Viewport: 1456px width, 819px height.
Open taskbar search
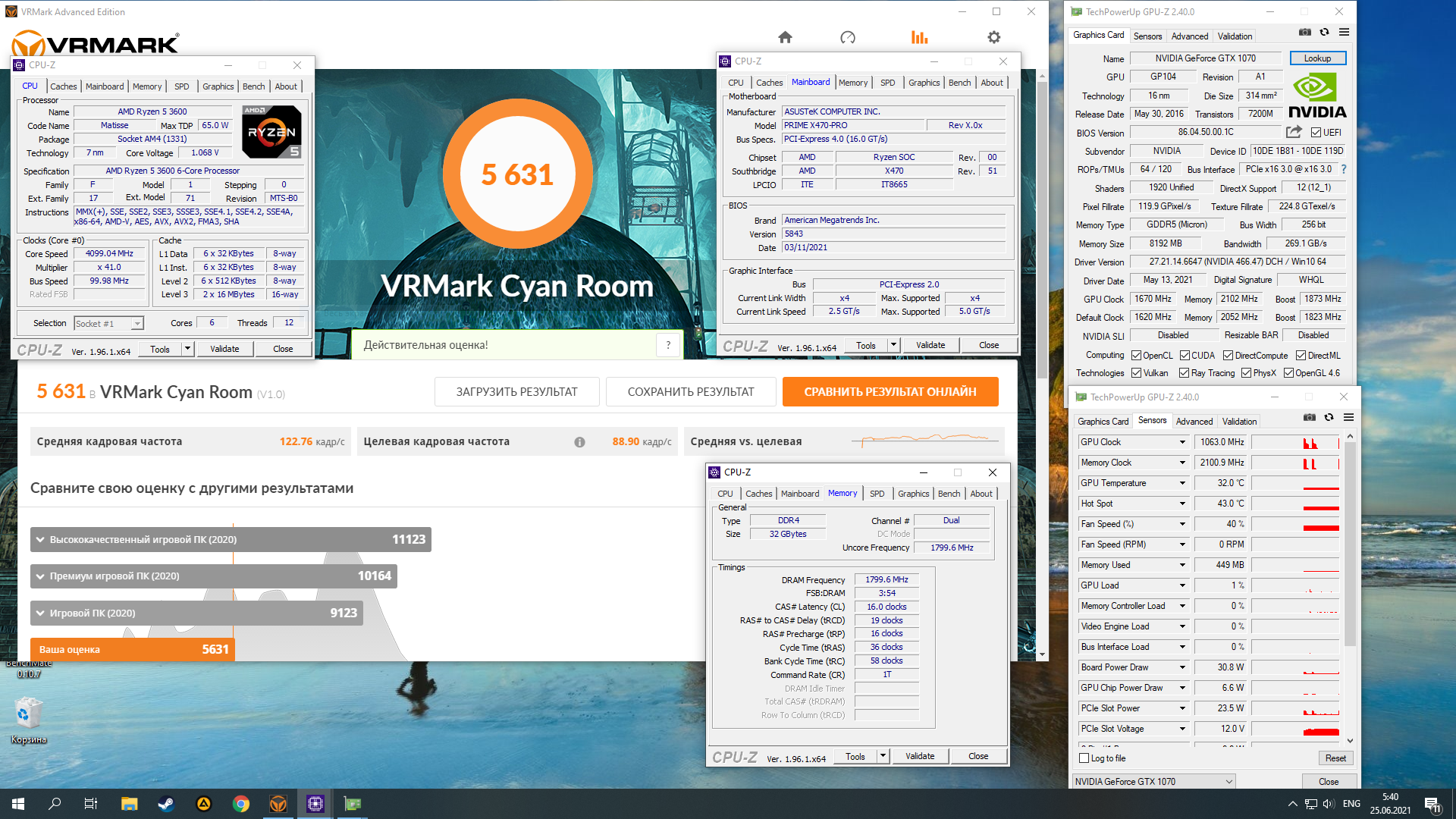55,804
